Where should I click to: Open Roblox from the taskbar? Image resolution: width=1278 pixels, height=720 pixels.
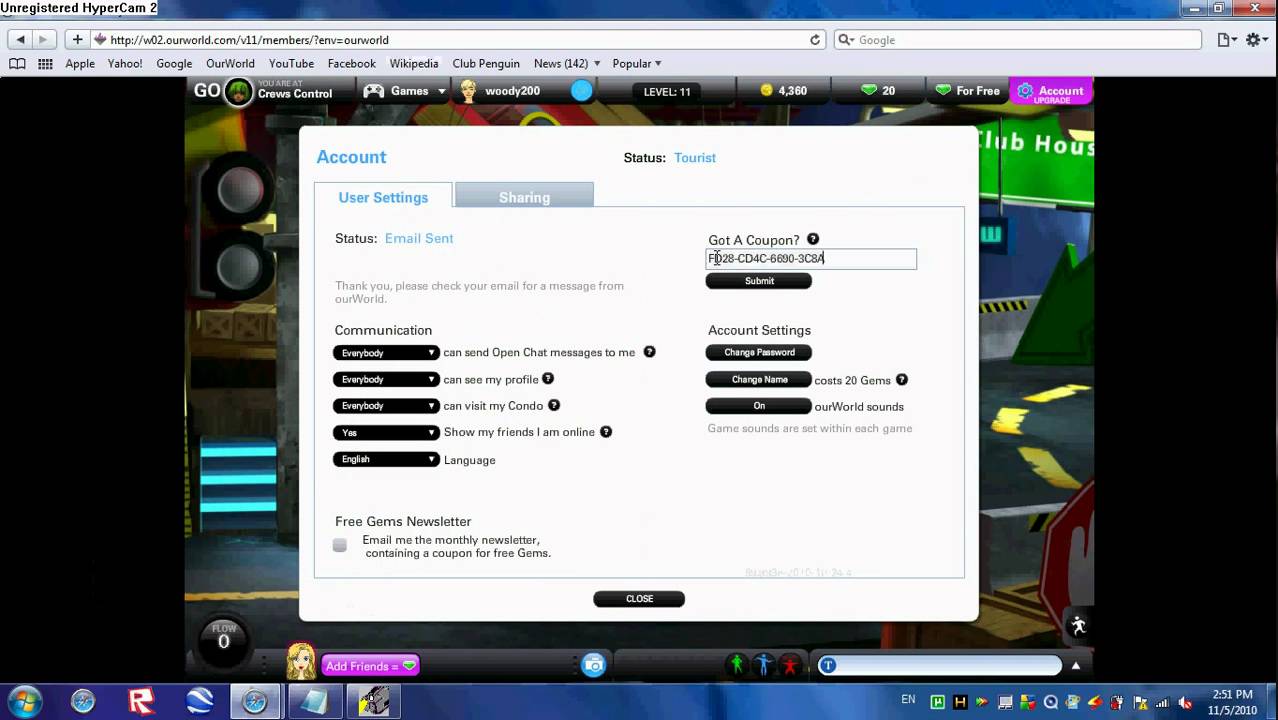pos(141,702)
